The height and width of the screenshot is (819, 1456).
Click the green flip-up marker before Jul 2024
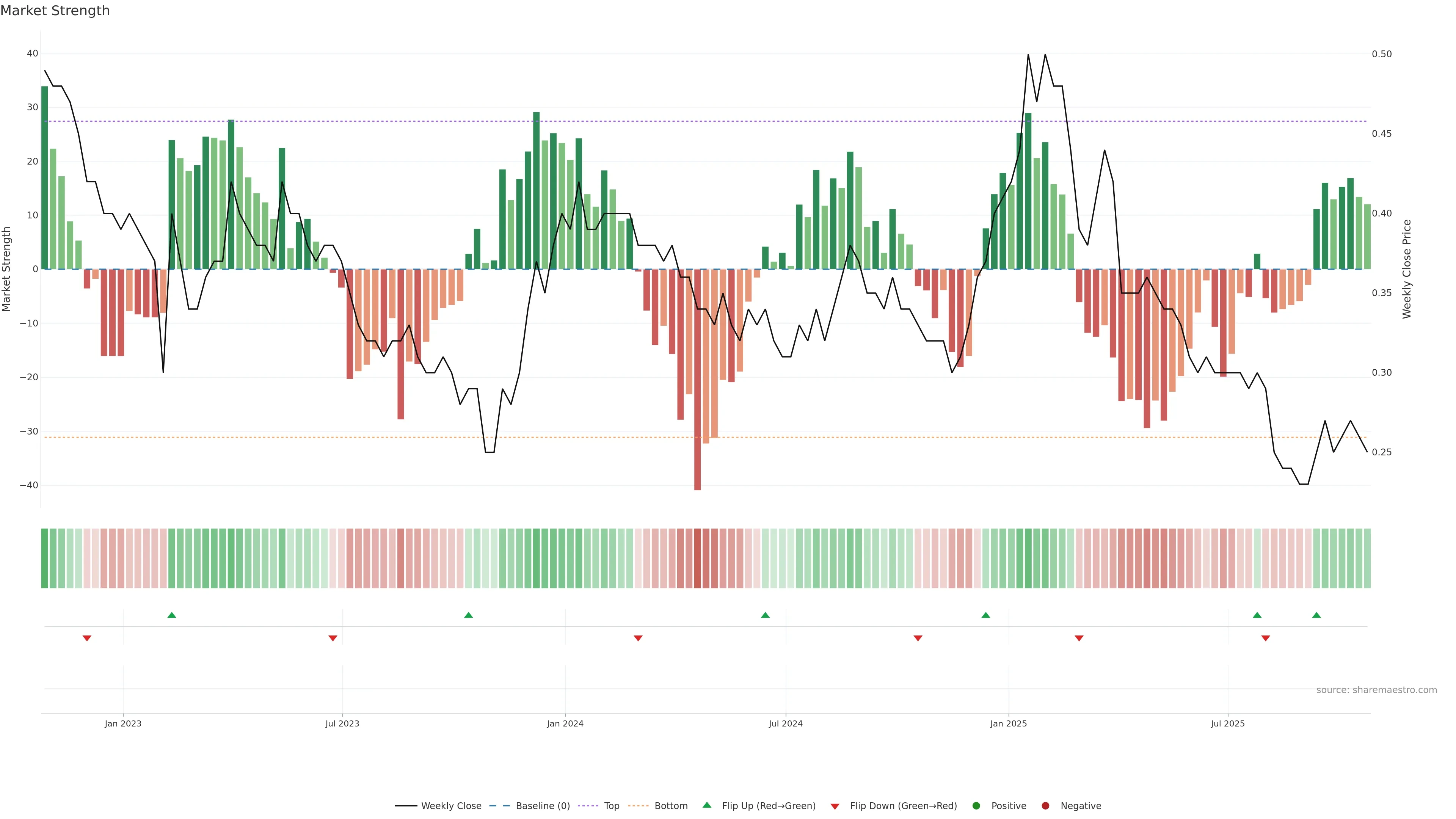765,615
